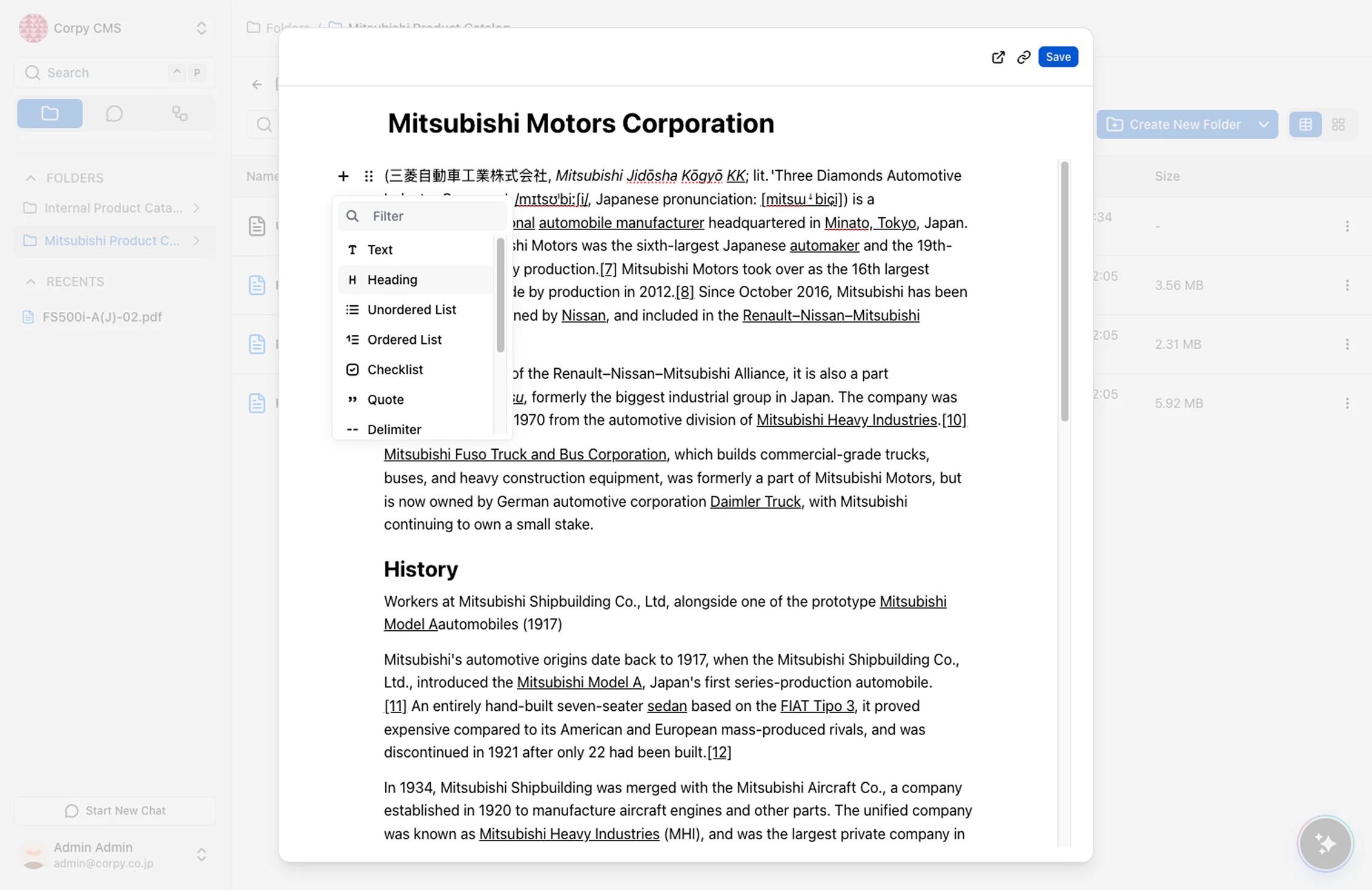Open Admin Admin account menu
The height and width of the screenshot is (890, 1372).
tap(114, 854)
